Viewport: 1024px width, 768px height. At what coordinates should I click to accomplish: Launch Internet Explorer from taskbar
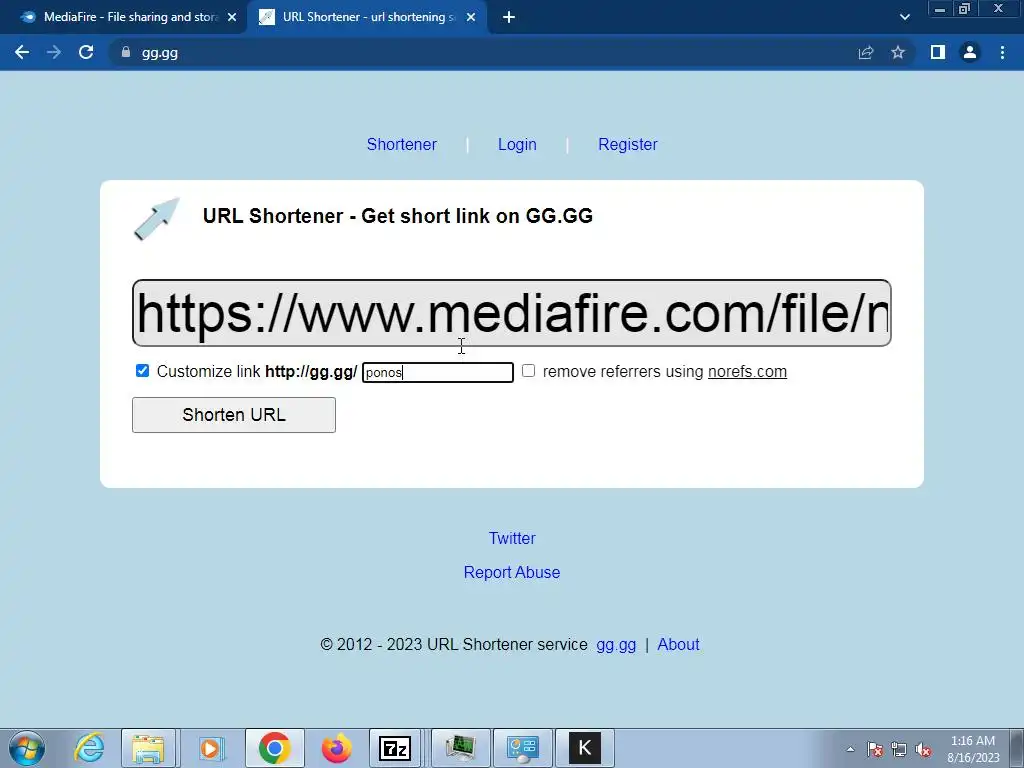pos(89,748)
